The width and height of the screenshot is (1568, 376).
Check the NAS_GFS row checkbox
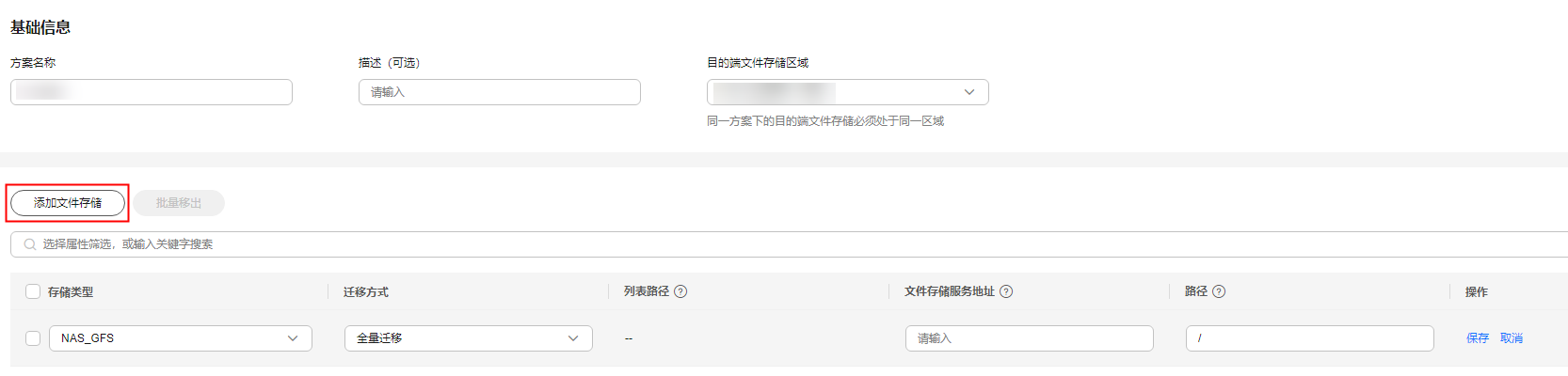click(x=33, y=338)
